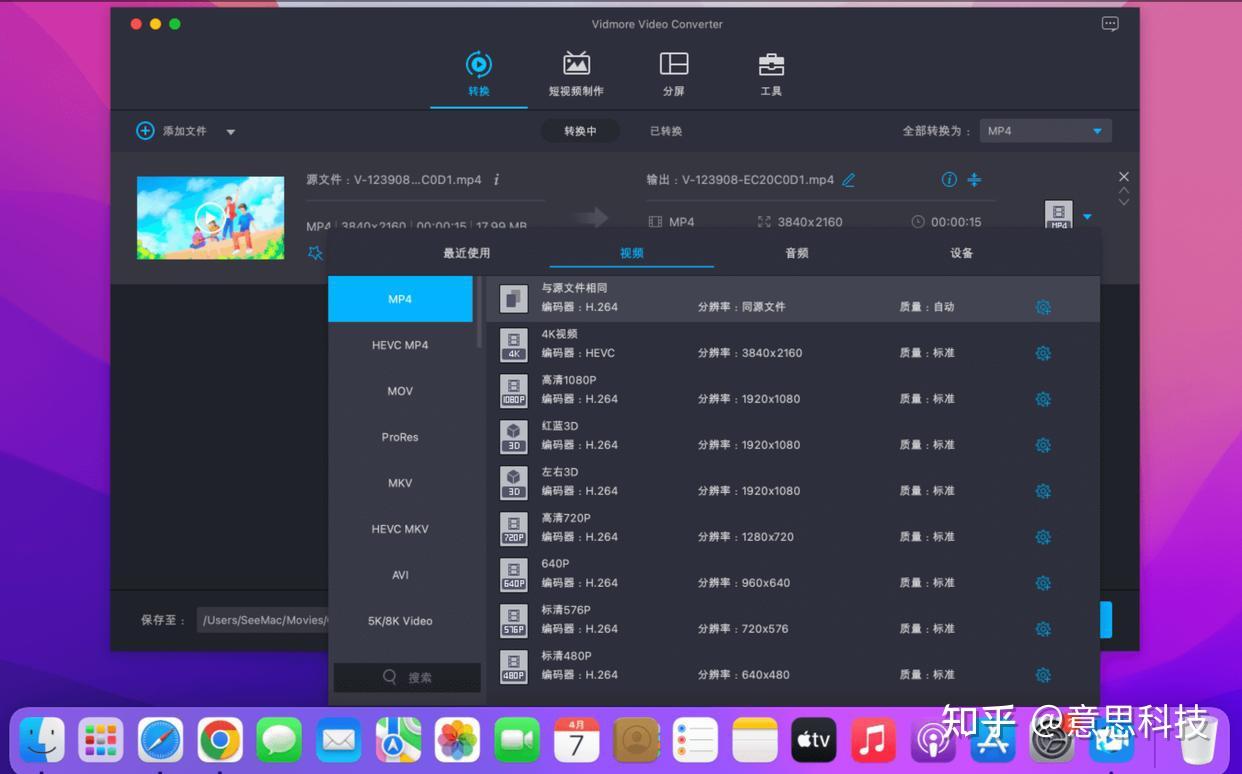Open settings gear for 4K视频 preset
The width and height of the screenshot is (1242, 774).
pyautogui.click(x=1043, y=352)
